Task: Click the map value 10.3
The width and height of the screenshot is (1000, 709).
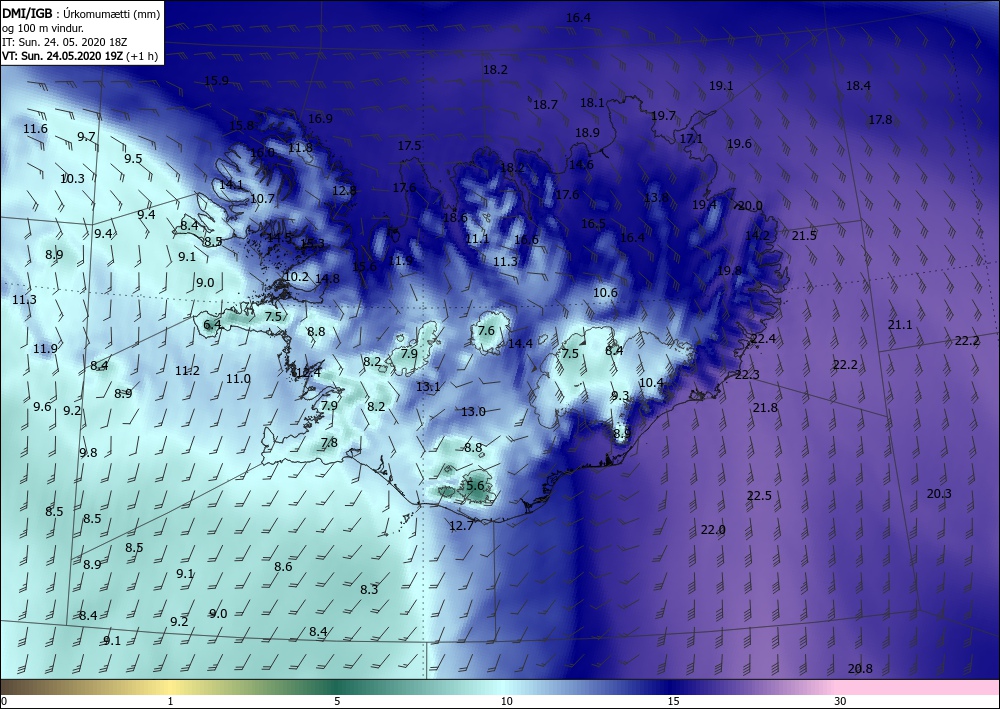Action: coord(72,179)
